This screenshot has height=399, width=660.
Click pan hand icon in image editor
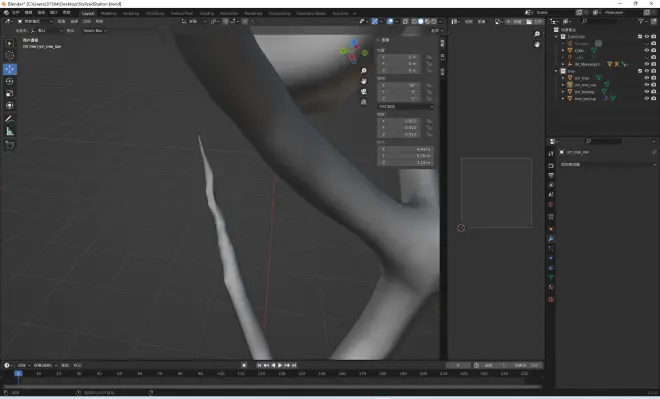pos(537,44)
